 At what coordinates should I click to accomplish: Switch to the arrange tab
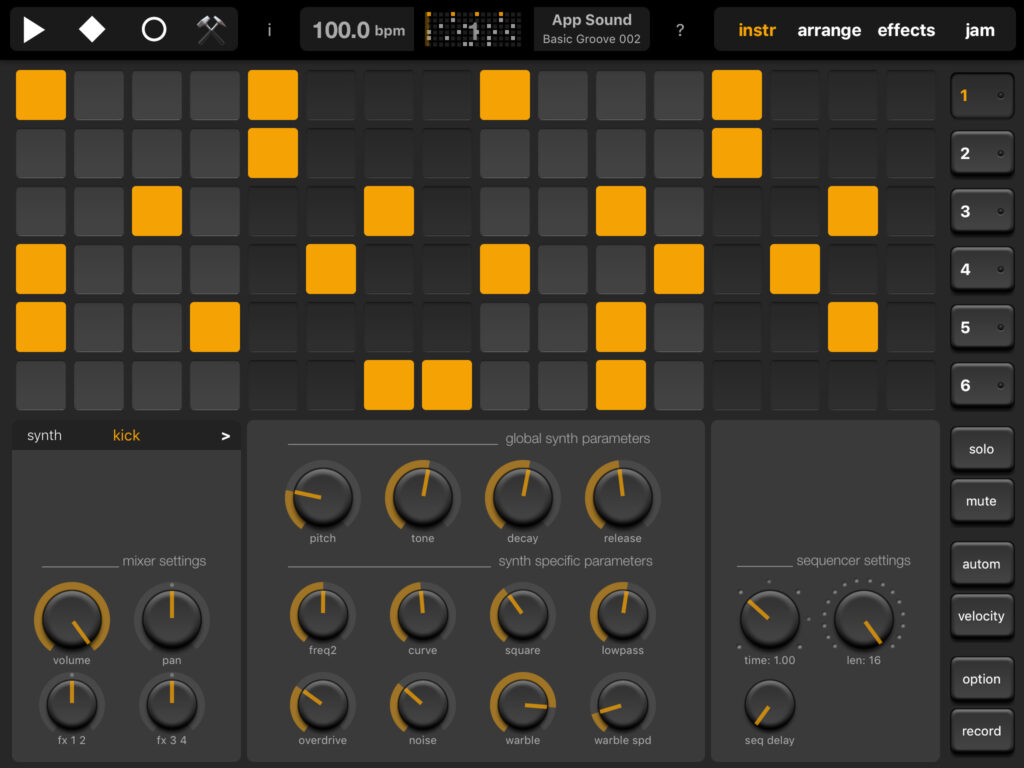(x=829, y=30)
